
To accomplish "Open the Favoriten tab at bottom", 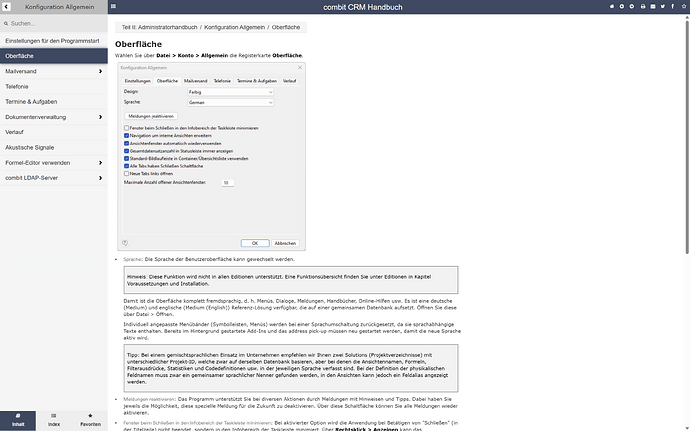I will [90, 420].
